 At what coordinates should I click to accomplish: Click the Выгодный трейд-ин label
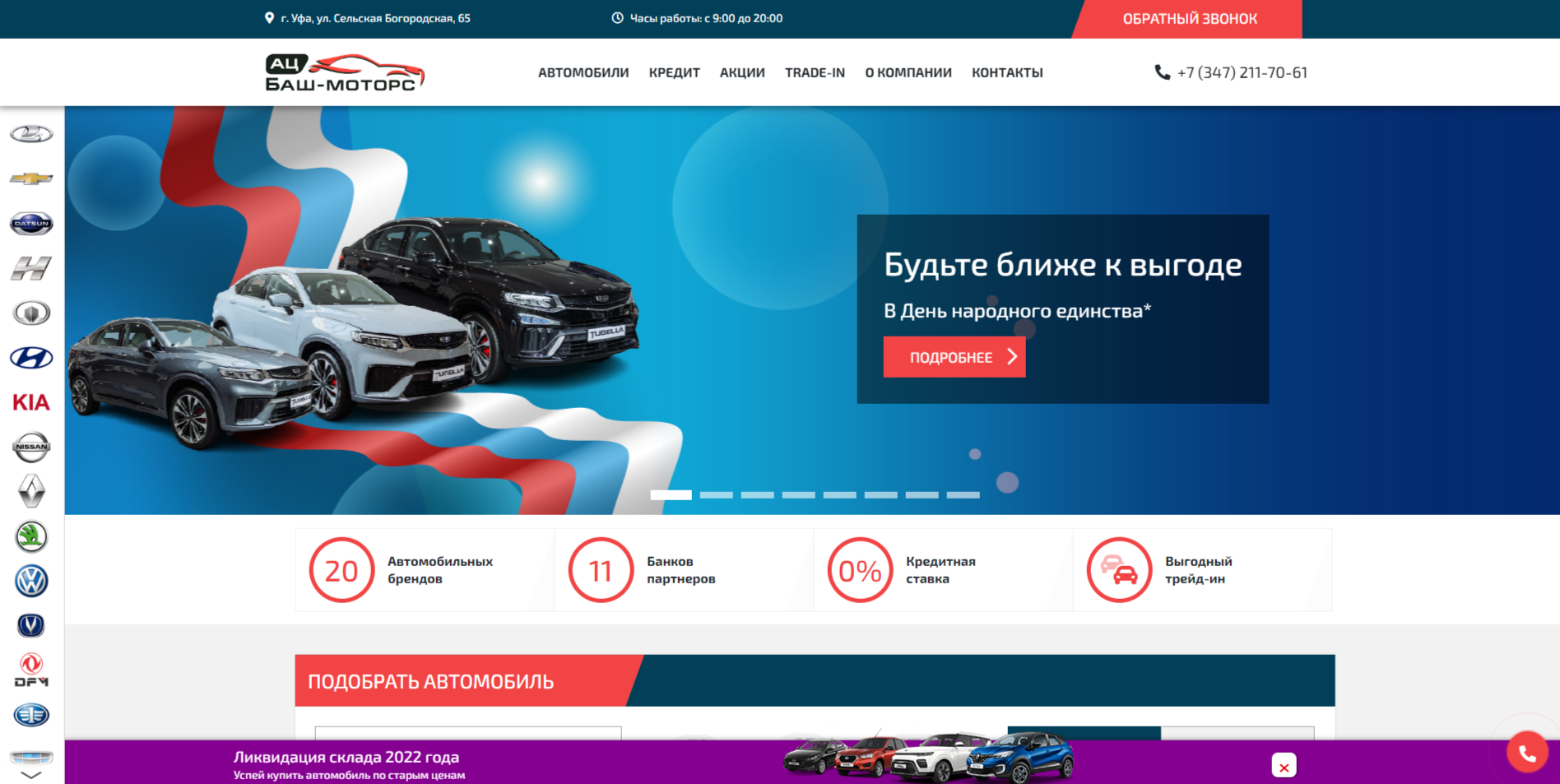tap(1198, 570)
